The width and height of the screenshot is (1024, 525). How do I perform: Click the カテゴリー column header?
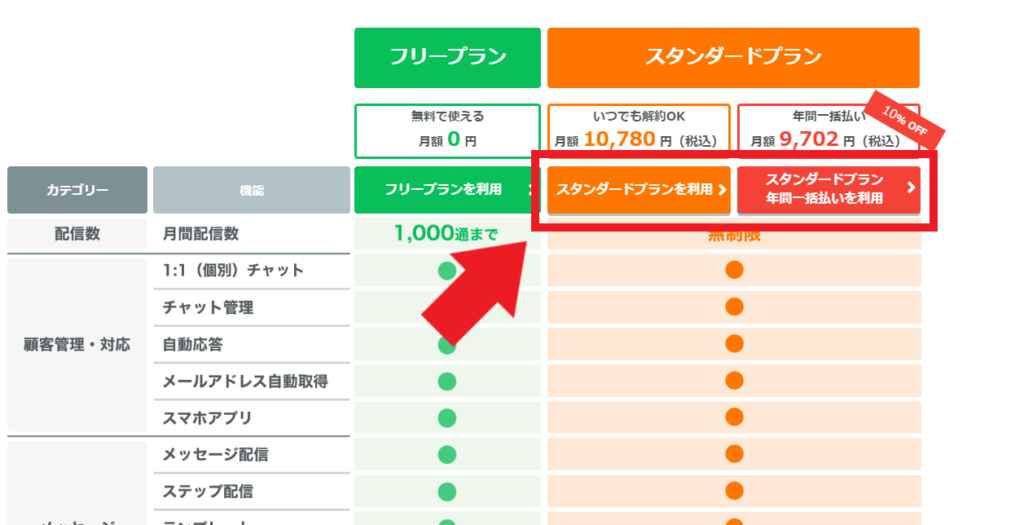click(77, 190)
